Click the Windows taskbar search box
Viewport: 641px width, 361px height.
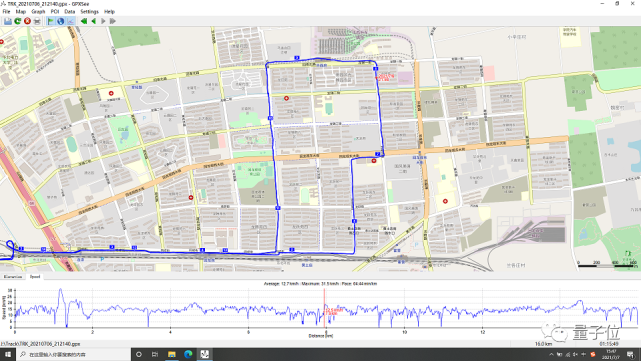pos(74,354)
